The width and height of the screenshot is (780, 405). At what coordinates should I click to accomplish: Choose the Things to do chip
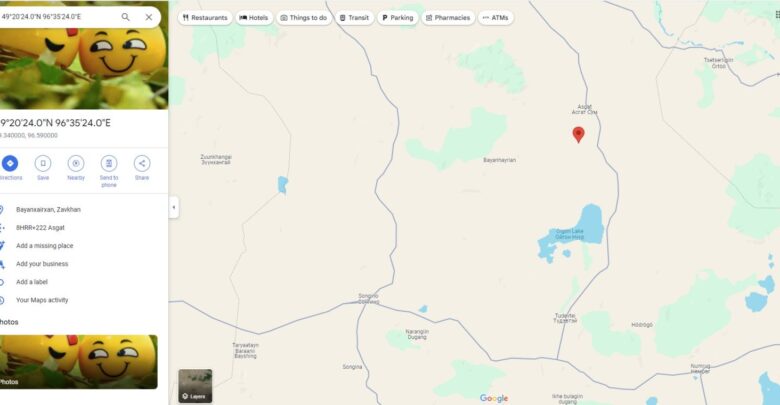coord(304,17)
